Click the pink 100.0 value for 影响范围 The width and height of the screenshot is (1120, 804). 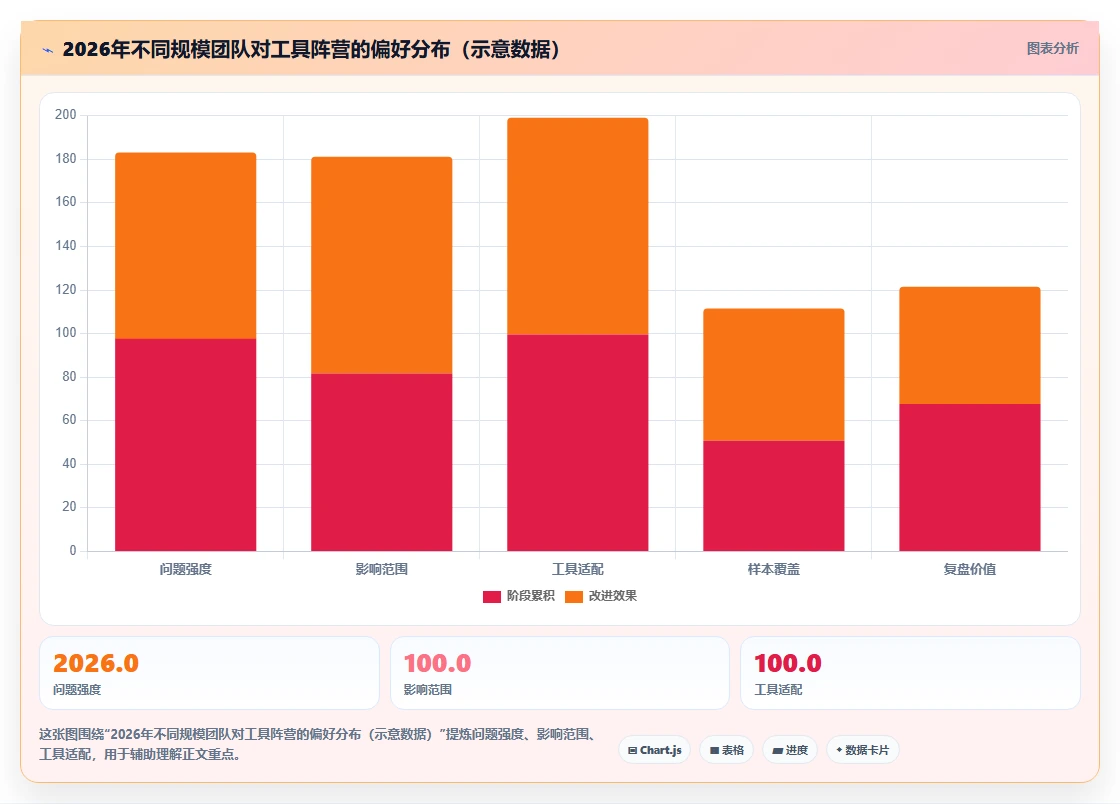437,663
